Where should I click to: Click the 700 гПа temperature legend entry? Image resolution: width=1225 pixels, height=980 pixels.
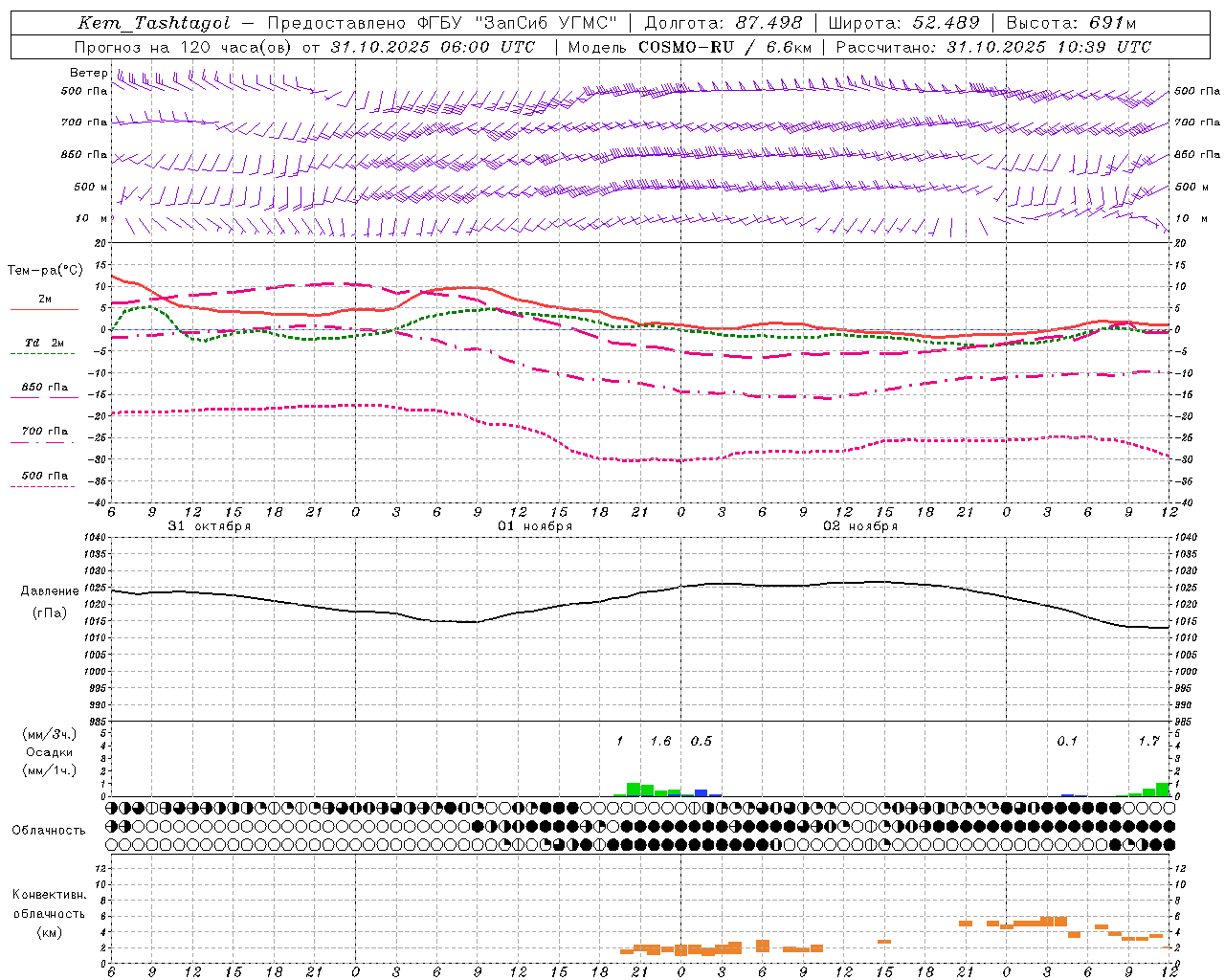[x=44, y=432]
